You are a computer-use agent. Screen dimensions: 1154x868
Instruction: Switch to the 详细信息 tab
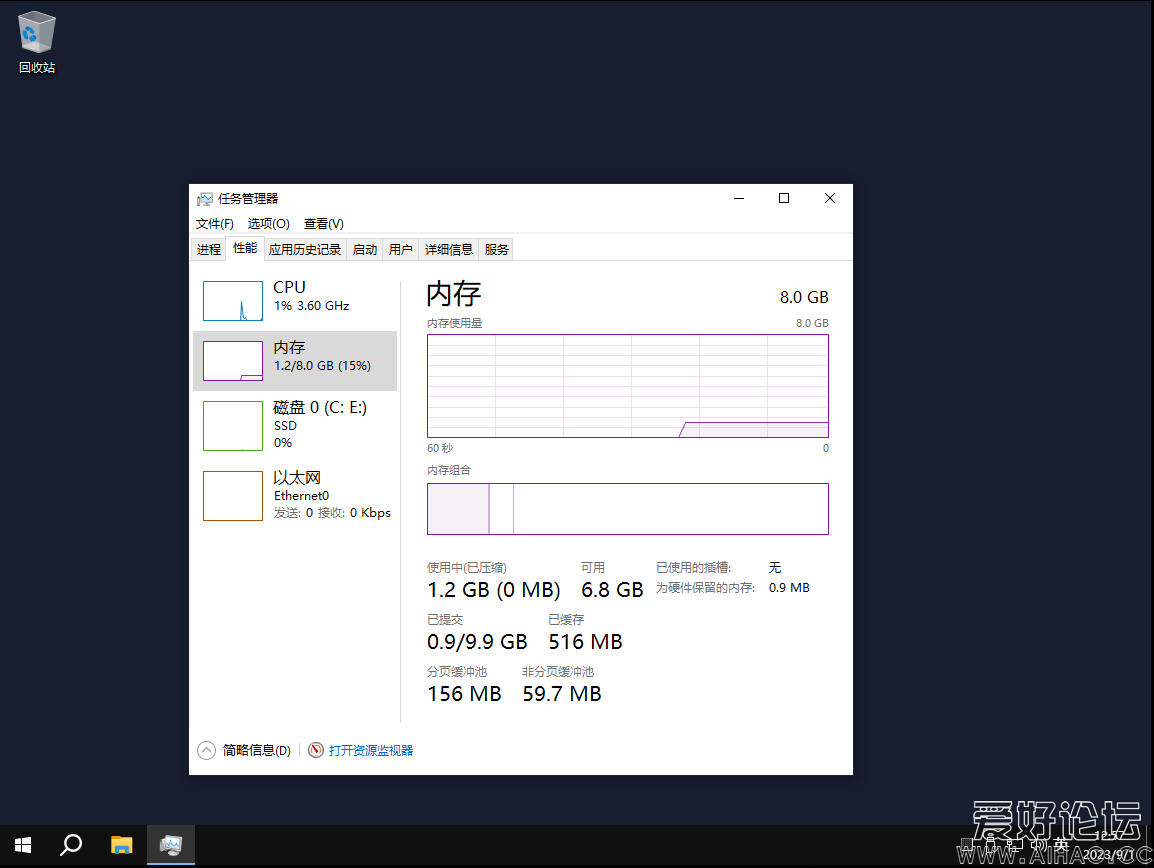click(x=448, y=250)
